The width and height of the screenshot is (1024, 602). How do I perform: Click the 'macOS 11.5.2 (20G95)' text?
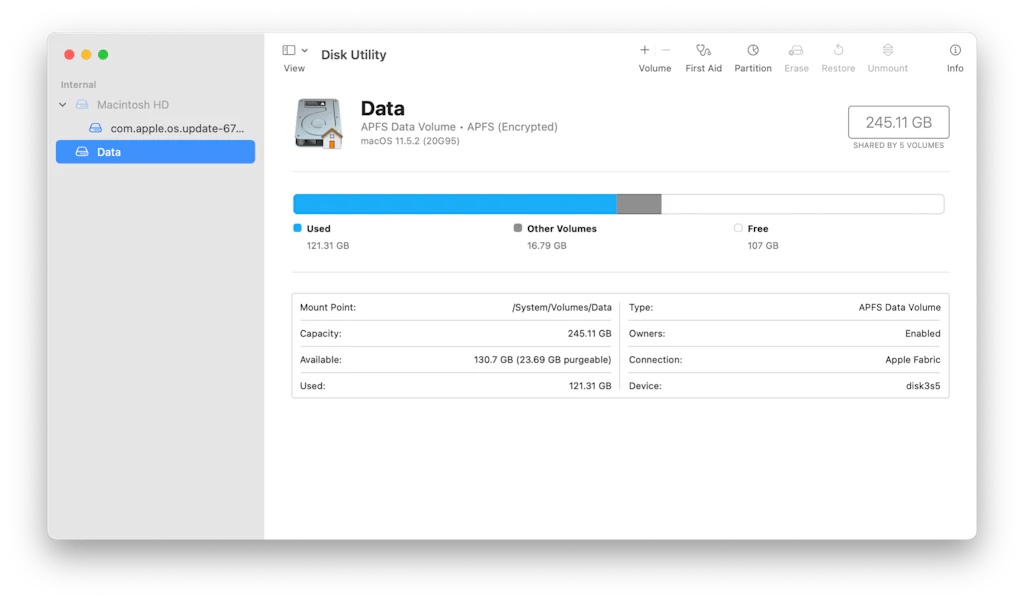410,141
